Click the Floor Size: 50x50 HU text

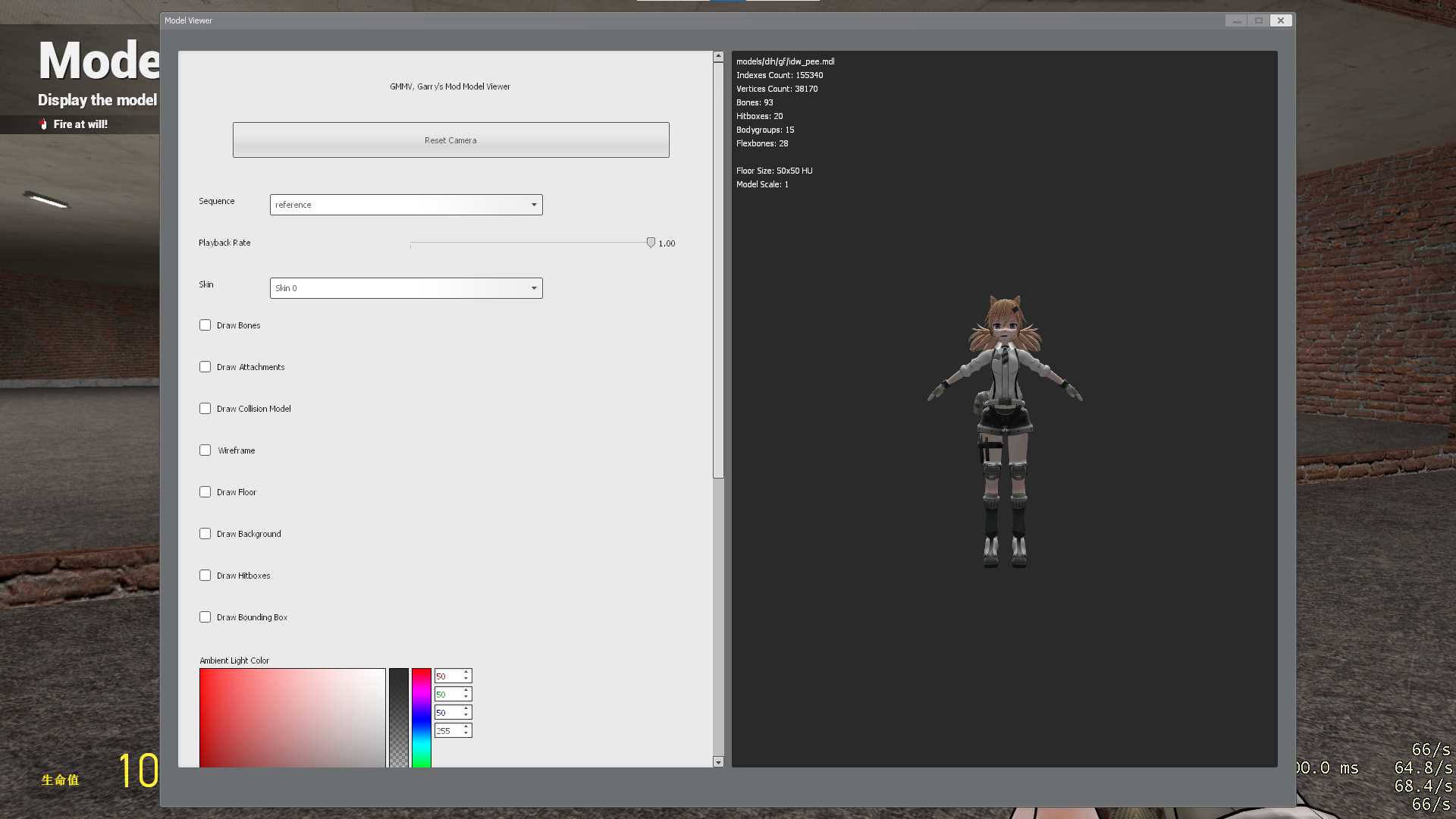pyautogui.click(x=774, y=171)
